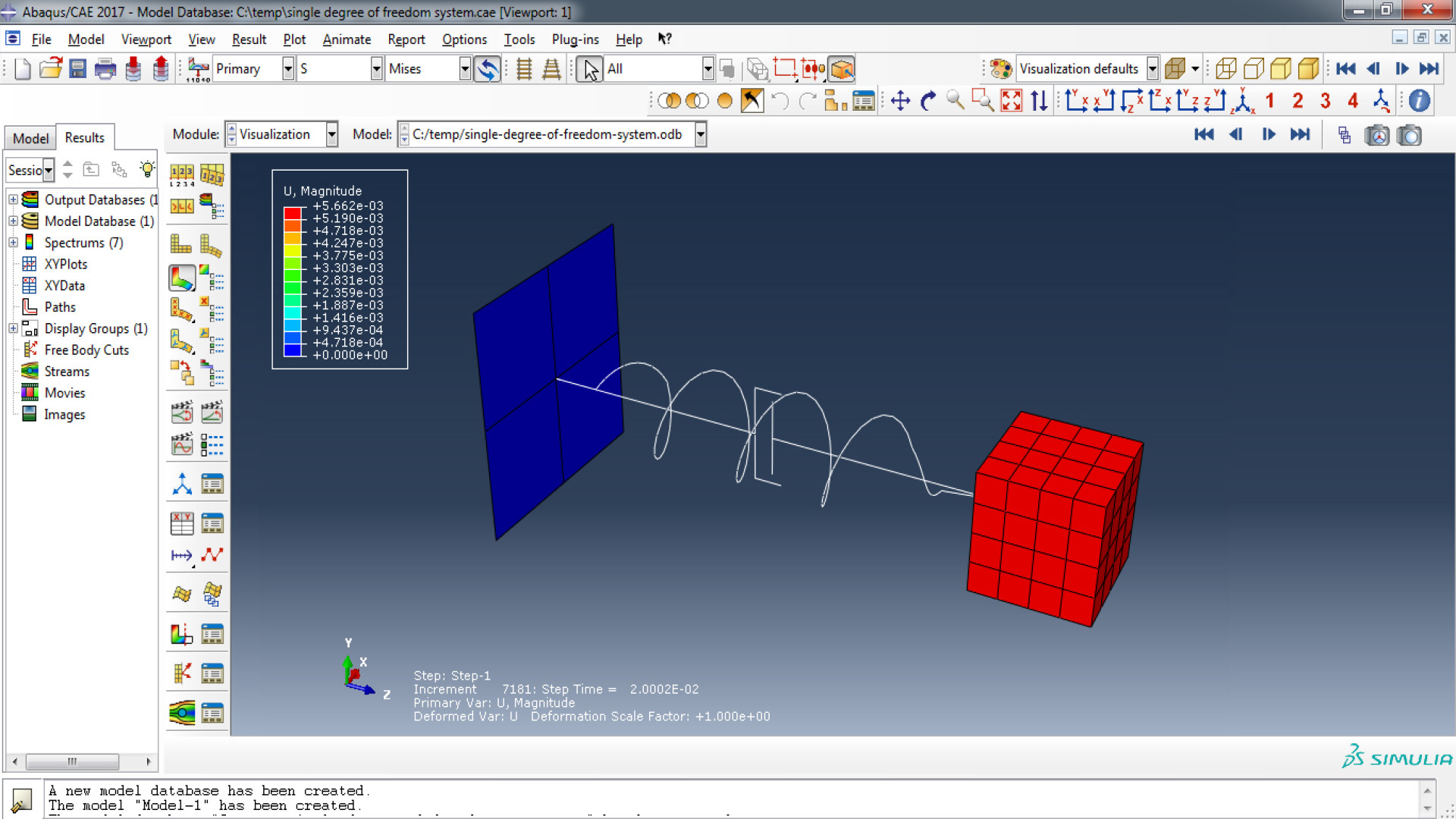Click the red legend color at +5.662e-03

click(x=293, y=213)
